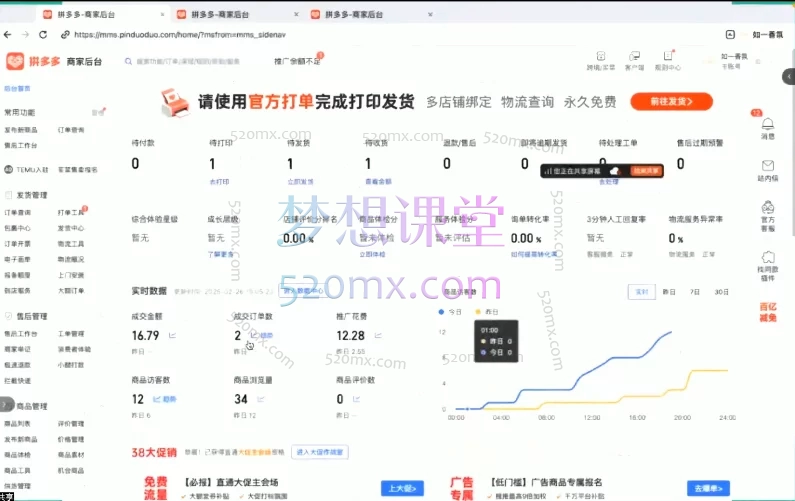Click the search input in the header
This screenshot has height=501, width=795.
pos(188,61)
